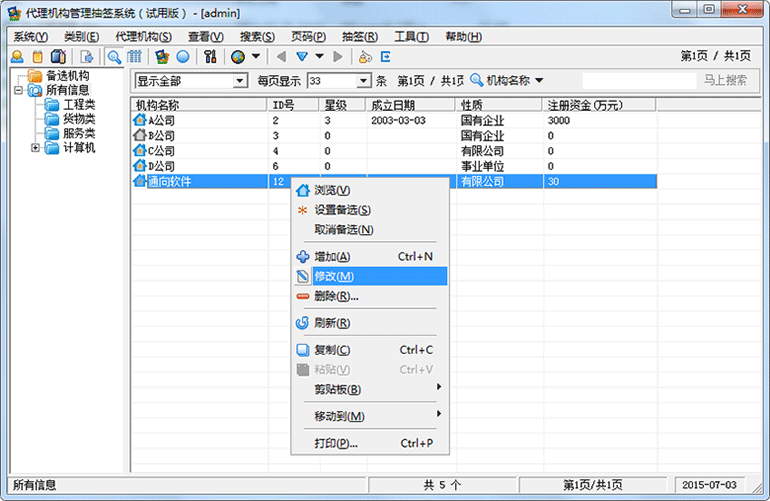Open the dropdown arrow beside globe icon
770x501 pixels.
256,56
